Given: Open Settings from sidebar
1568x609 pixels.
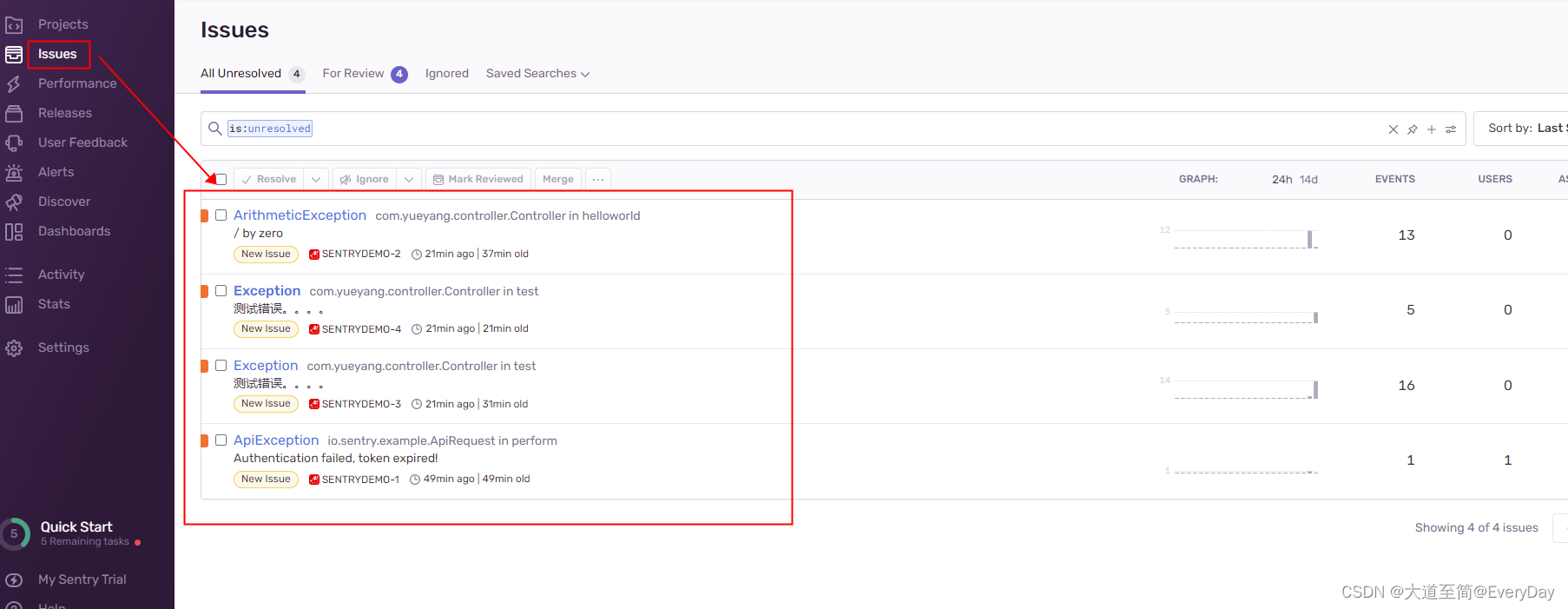Looking at the screenshot, I should pyautogui.click(x=63, y=348).
